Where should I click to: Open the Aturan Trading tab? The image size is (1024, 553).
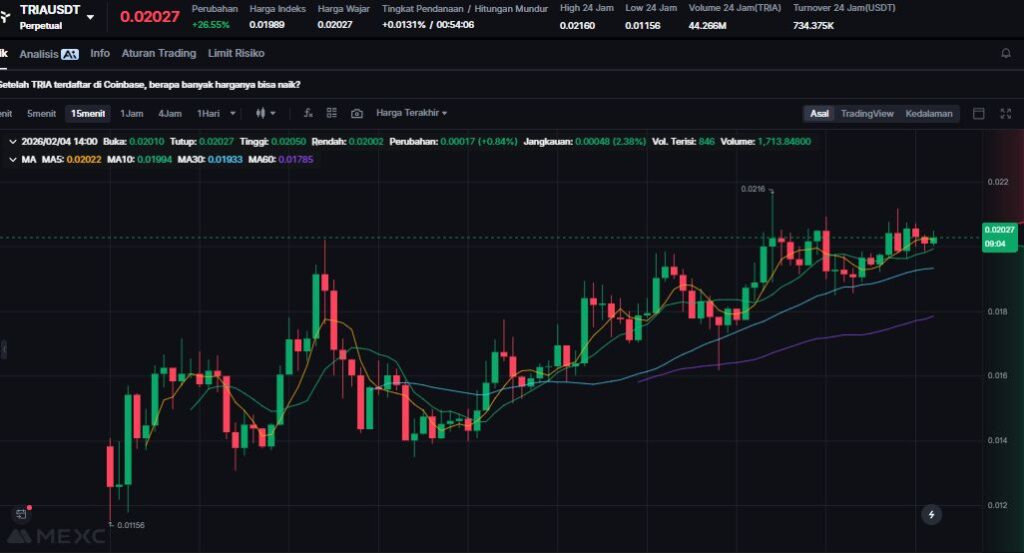pyautogui.click(x=158, y=53)
